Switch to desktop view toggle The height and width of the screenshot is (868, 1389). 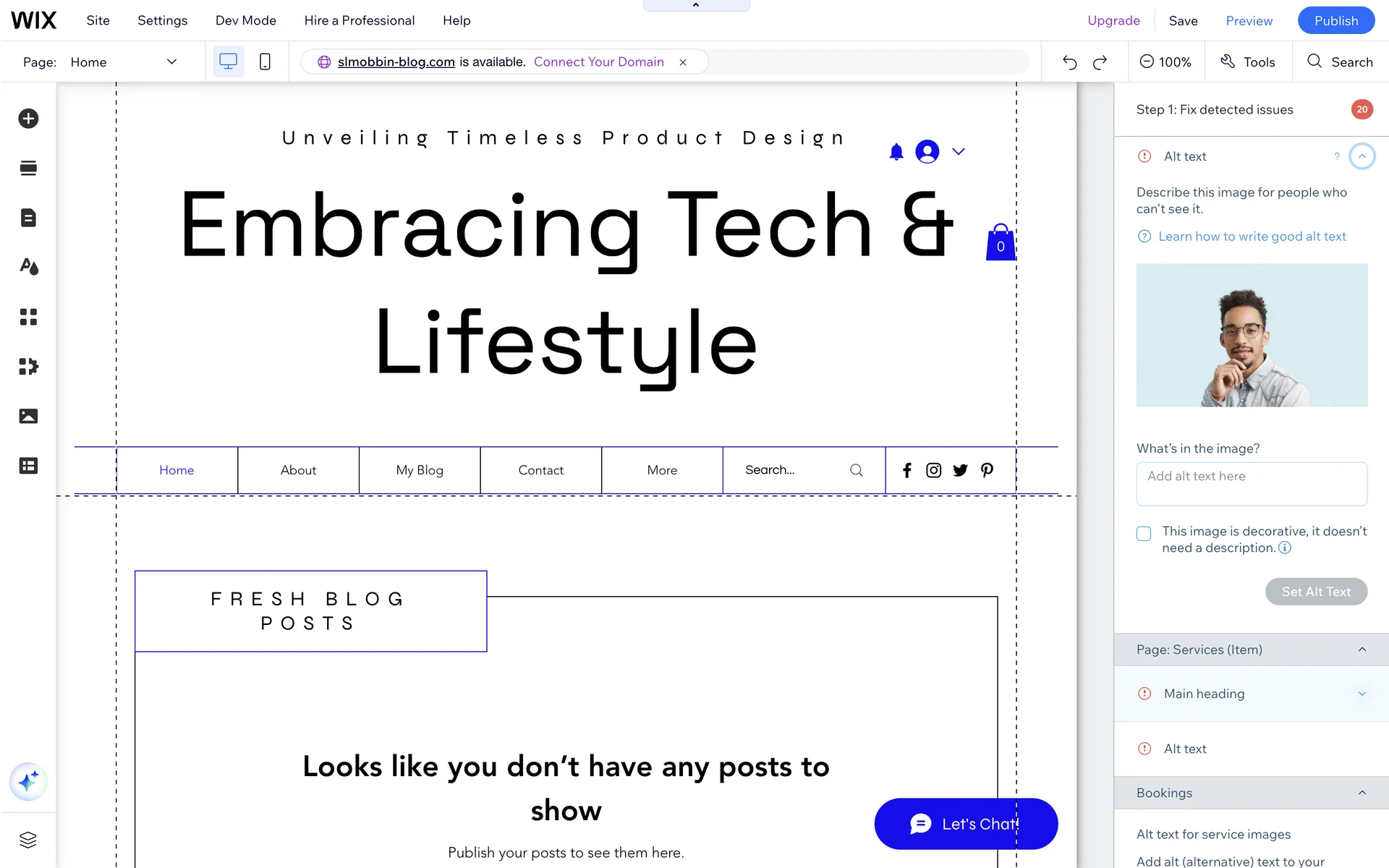228,62
